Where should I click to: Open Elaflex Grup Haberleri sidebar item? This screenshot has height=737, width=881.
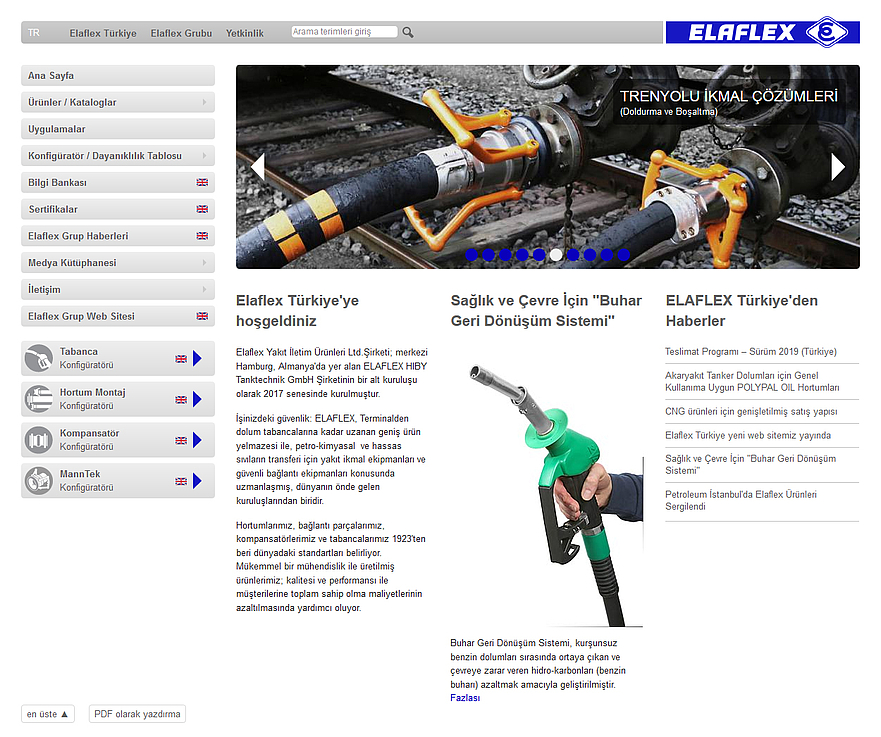118,236
